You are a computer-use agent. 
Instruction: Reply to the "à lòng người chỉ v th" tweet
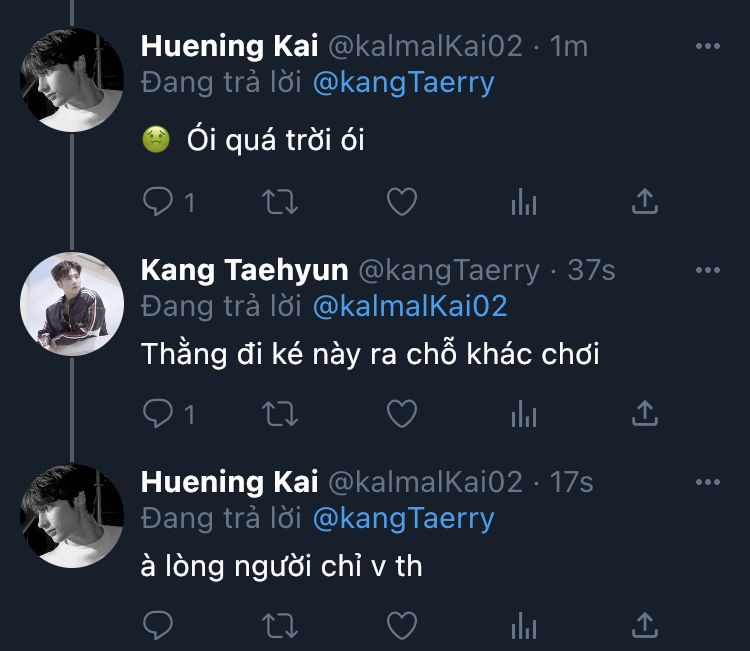(x=159, y=626)
